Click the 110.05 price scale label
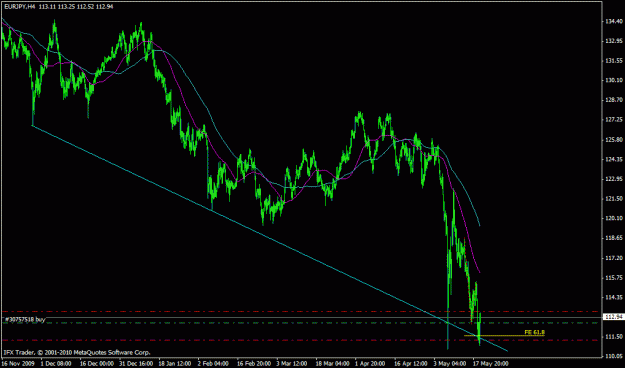Screen dimensions: 625x368 (x=614, y=356)
